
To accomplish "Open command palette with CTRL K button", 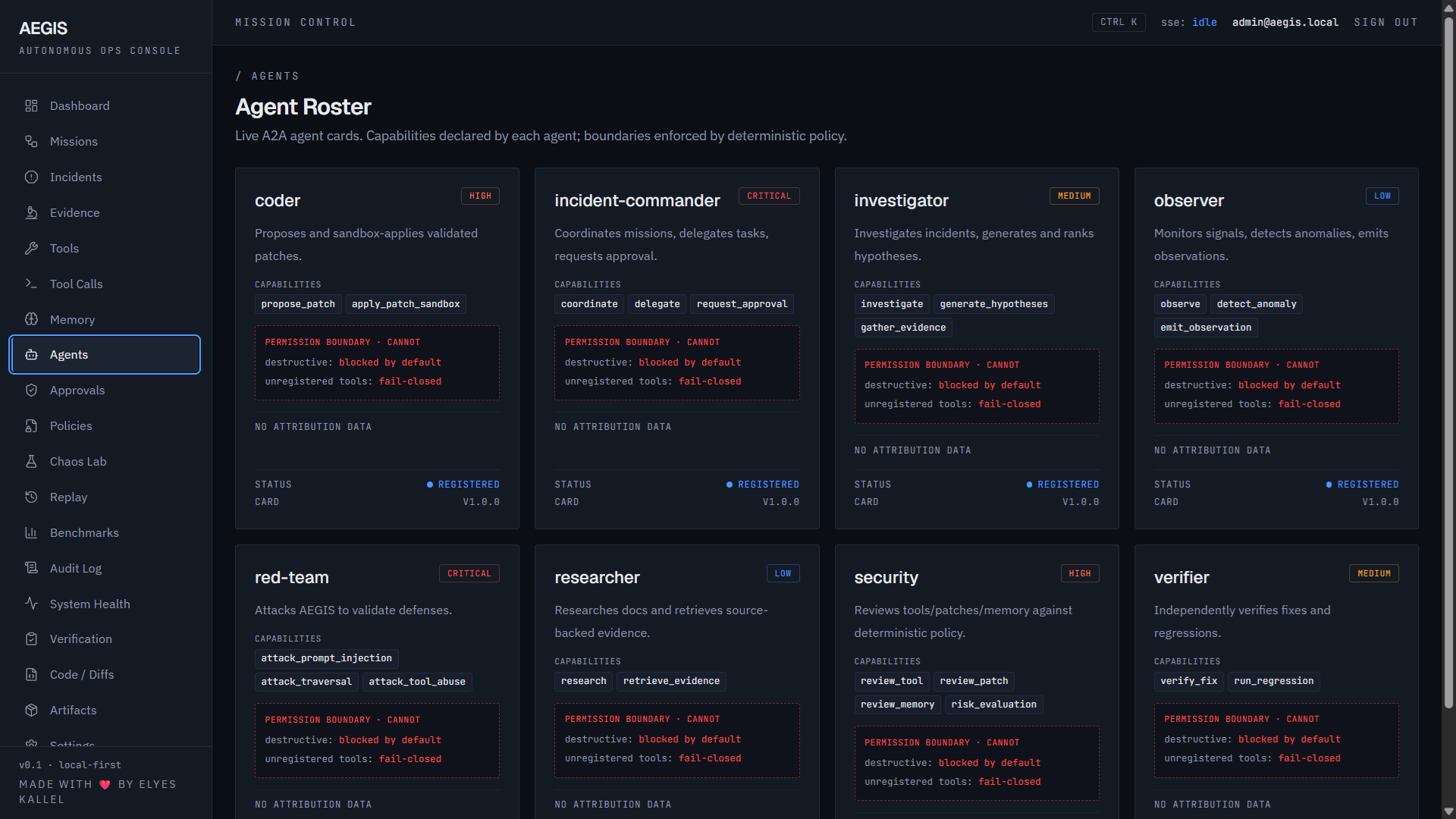I will pyautogui.click(x=1119, y=22).
